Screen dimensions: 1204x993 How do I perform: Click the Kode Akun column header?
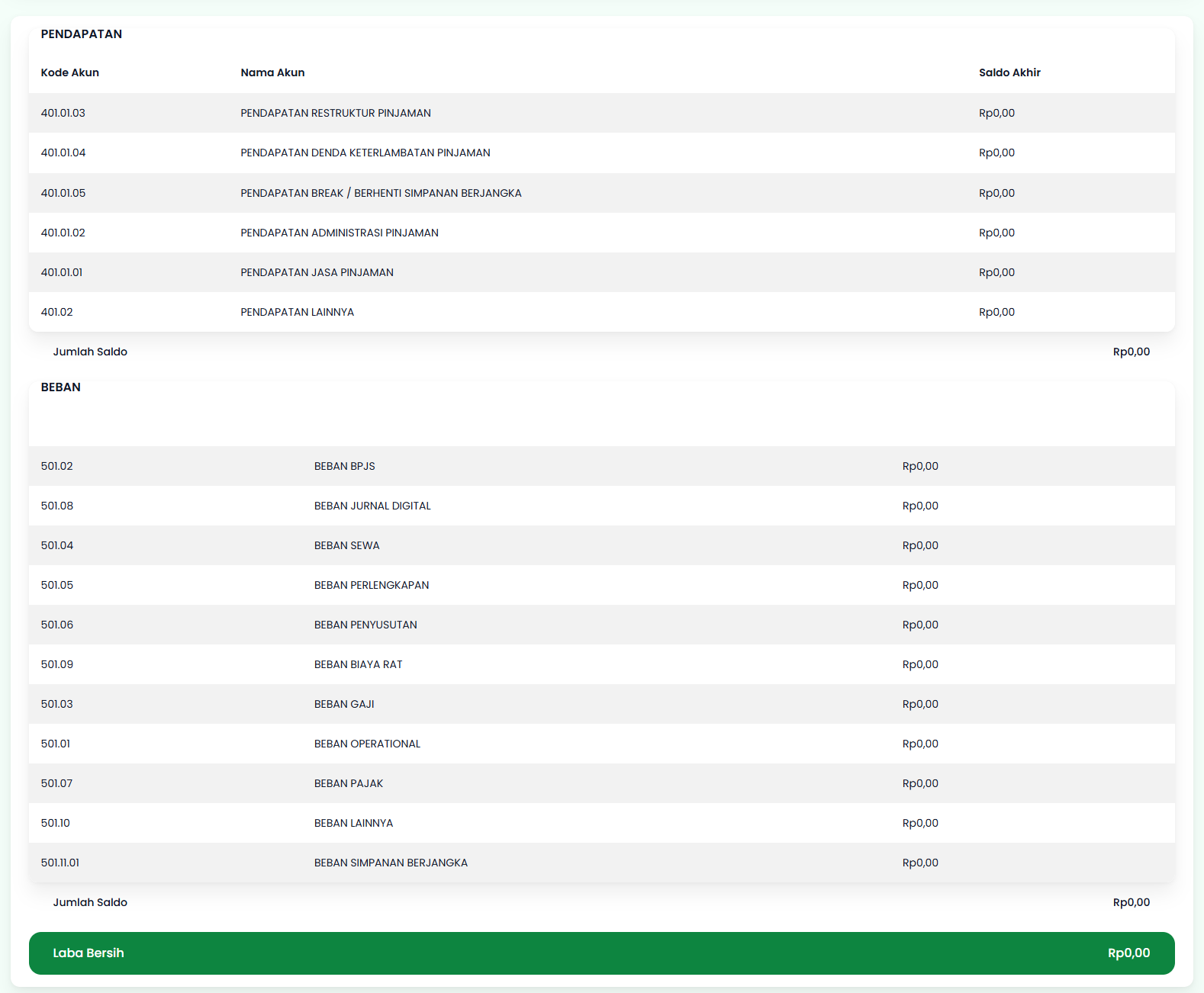tap(69, 72)
